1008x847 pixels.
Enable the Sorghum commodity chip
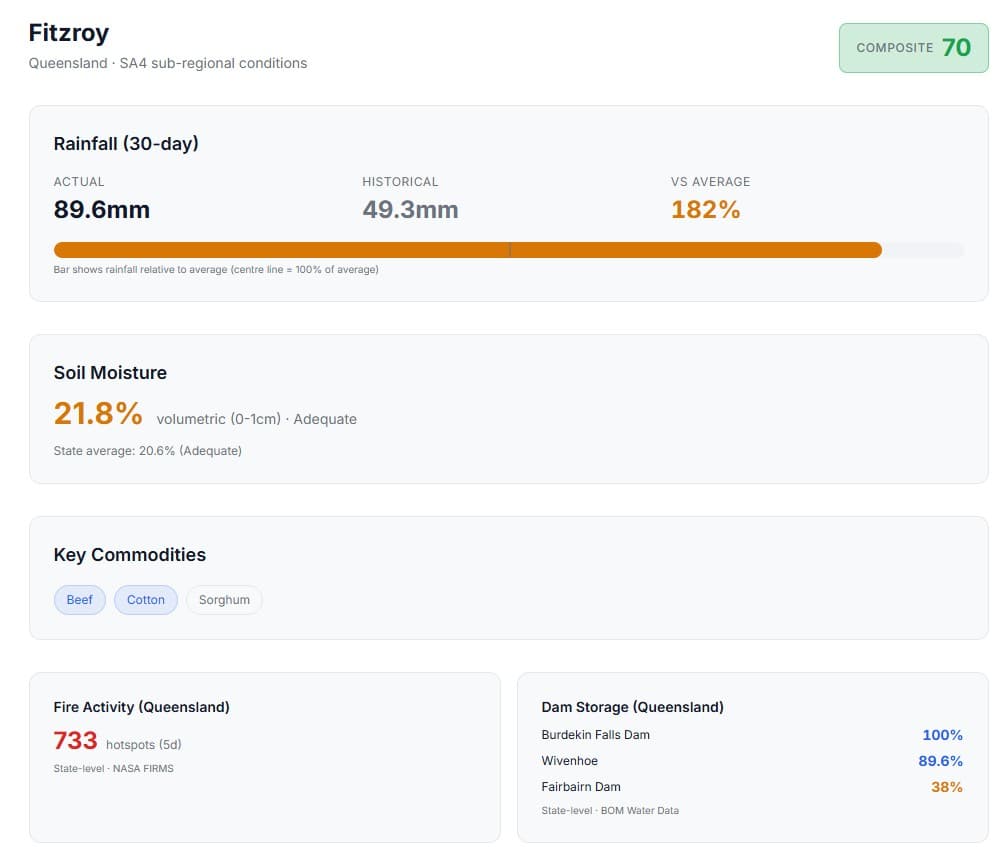(224, 599)
